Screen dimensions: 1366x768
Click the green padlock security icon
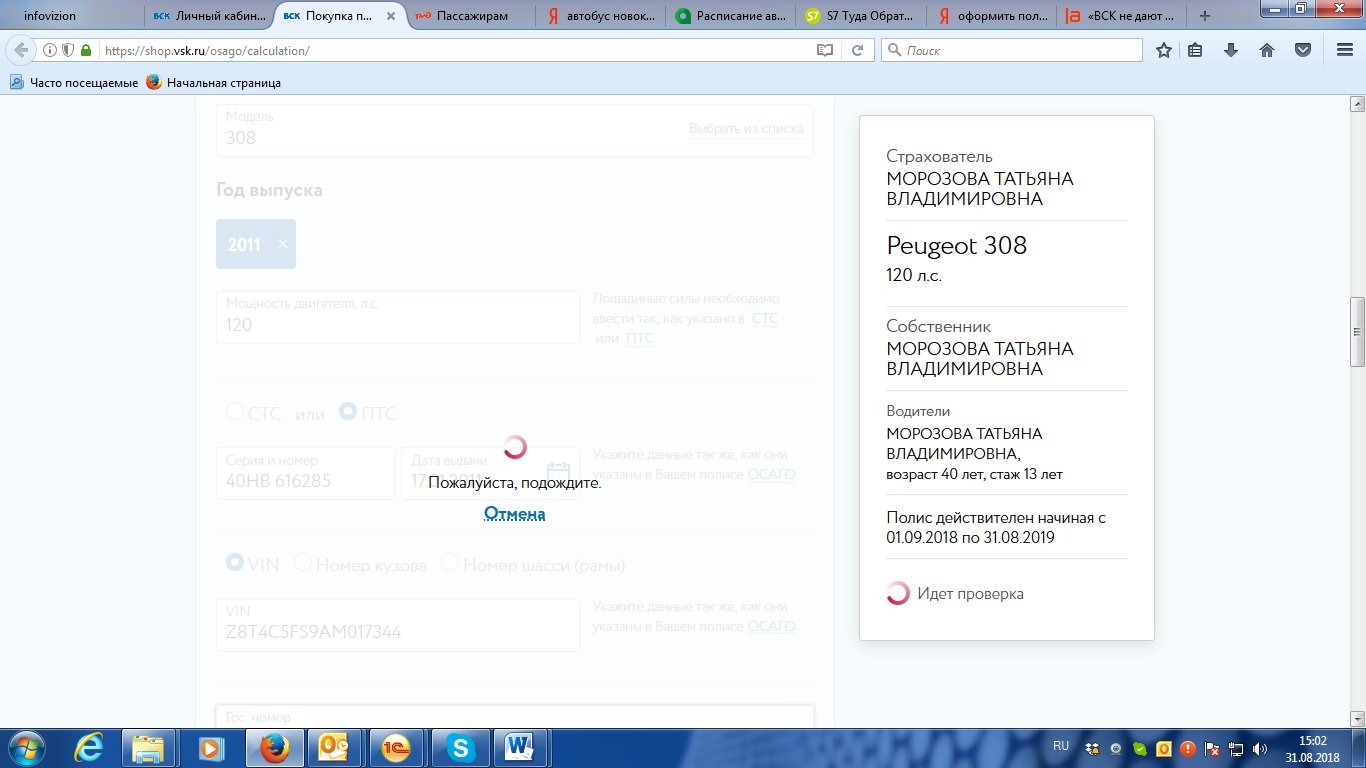pyautogui.click(x=86, y=50)
